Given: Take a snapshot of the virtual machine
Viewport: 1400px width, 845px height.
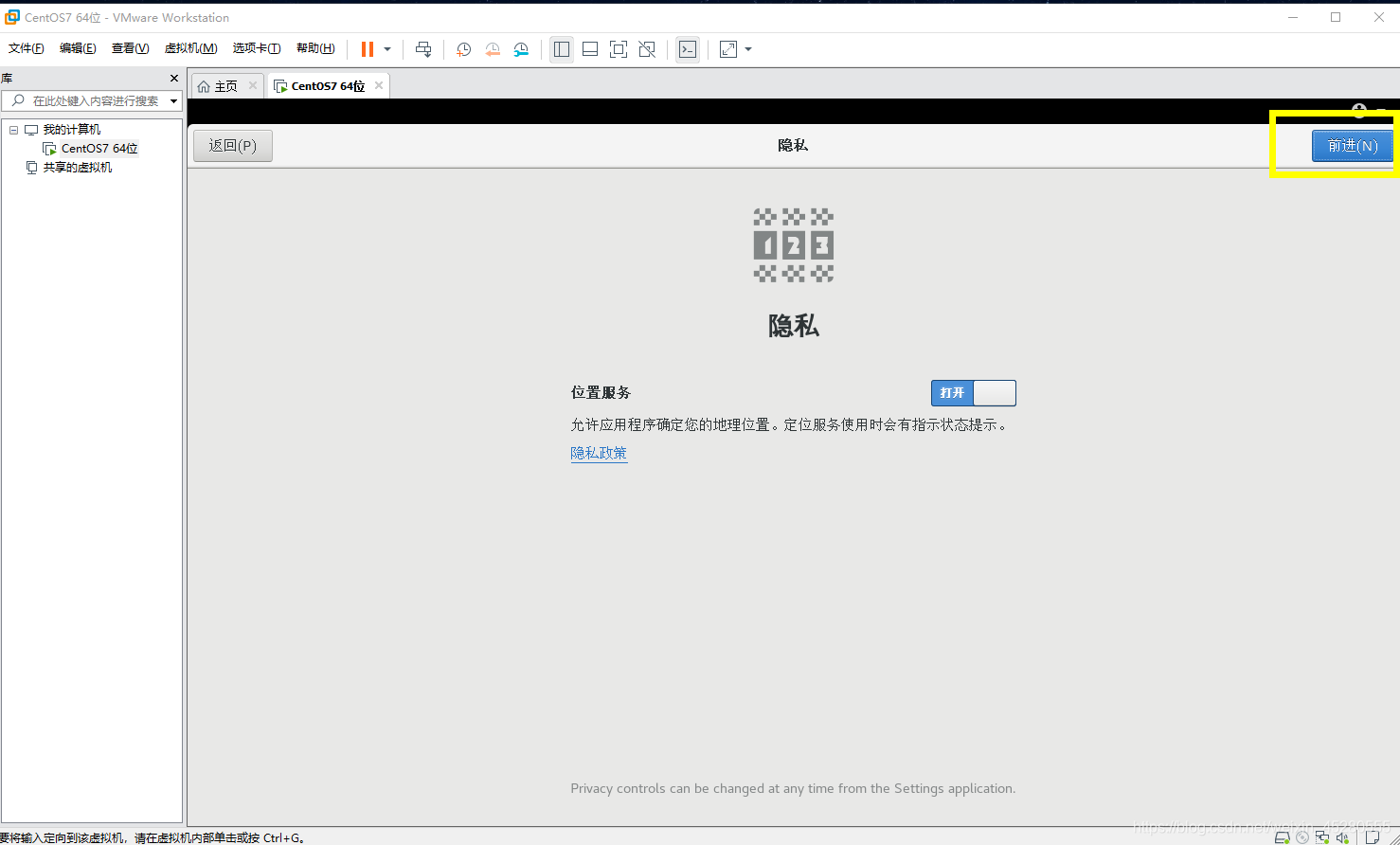Looking at the screenshot, I should pyautogui.click(x=463, y=49).
